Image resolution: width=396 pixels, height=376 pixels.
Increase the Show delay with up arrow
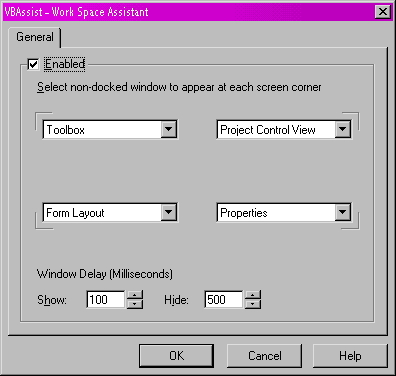(135, 295)
